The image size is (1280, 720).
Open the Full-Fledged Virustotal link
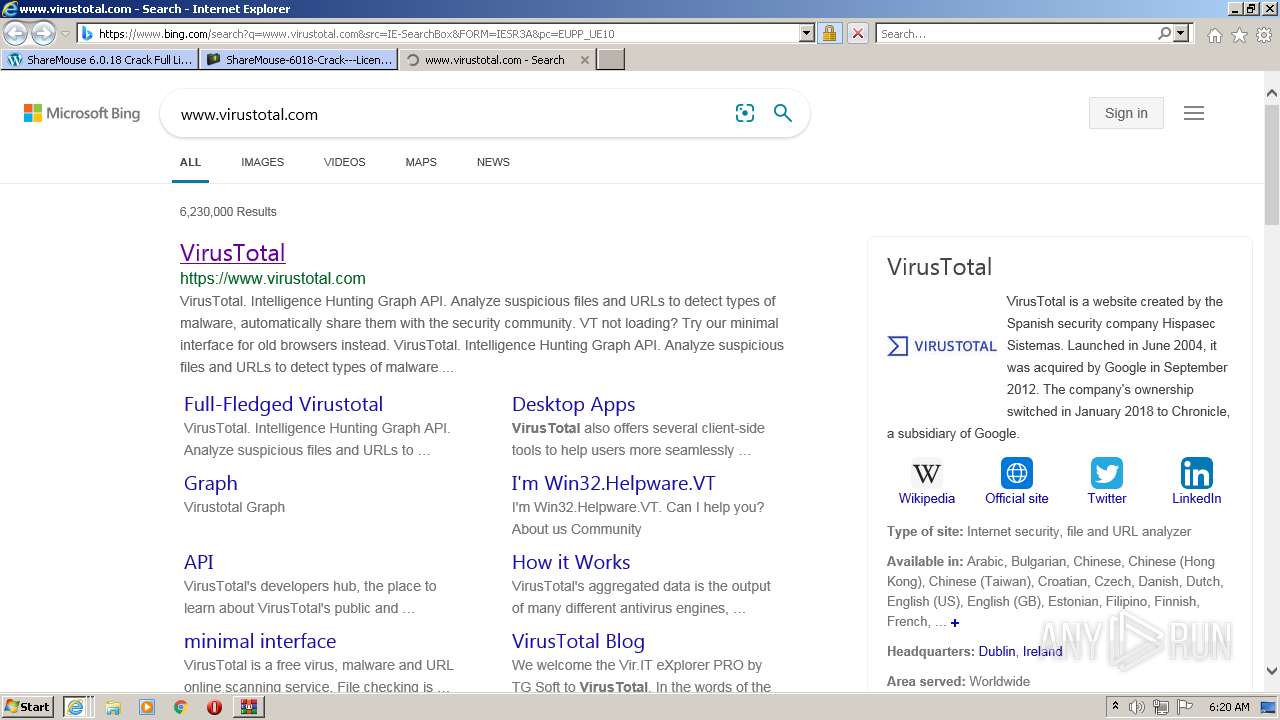click(283, 404)
